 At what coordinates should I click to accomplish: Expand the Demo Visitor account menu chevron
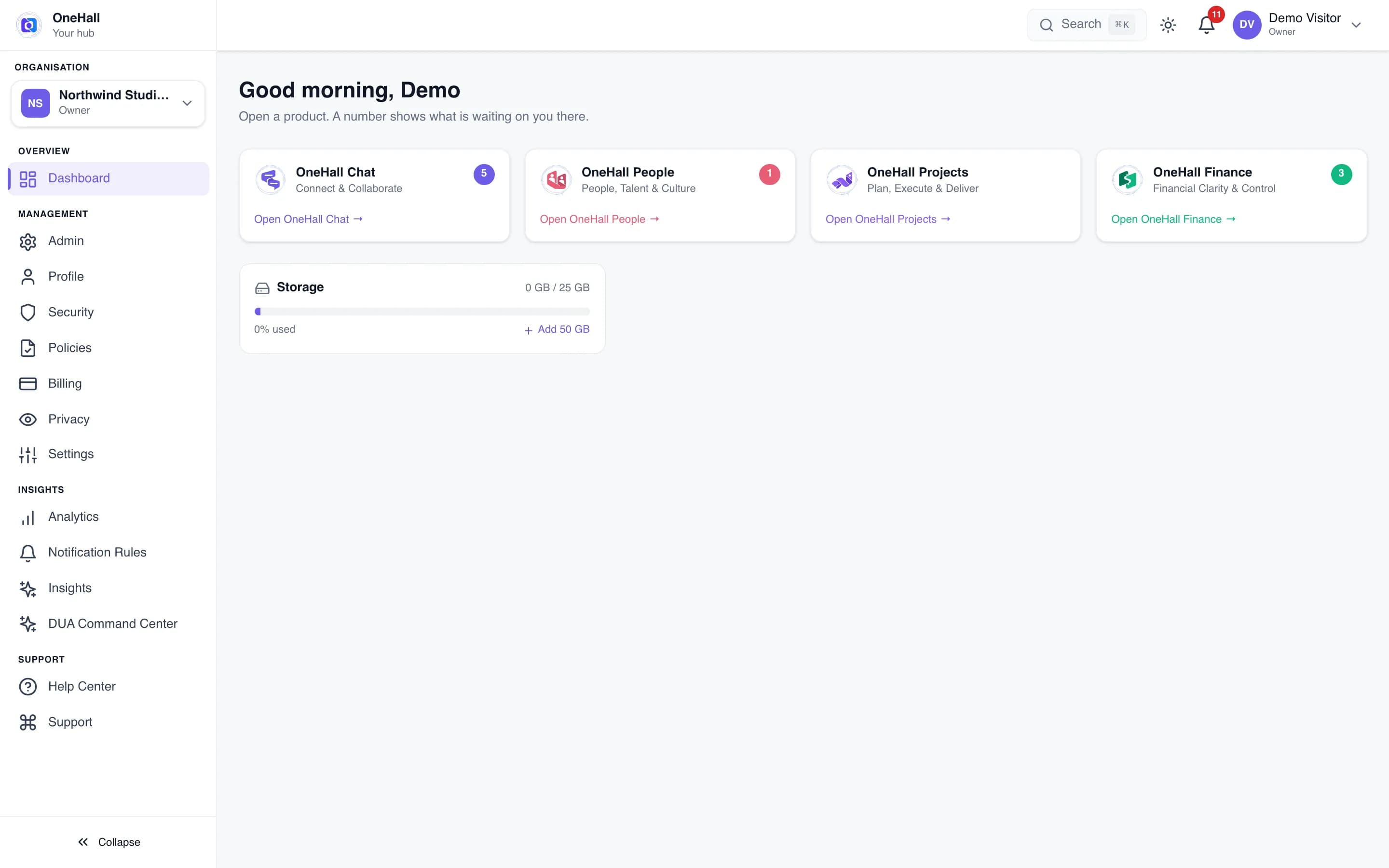[x=1356, y=25]
